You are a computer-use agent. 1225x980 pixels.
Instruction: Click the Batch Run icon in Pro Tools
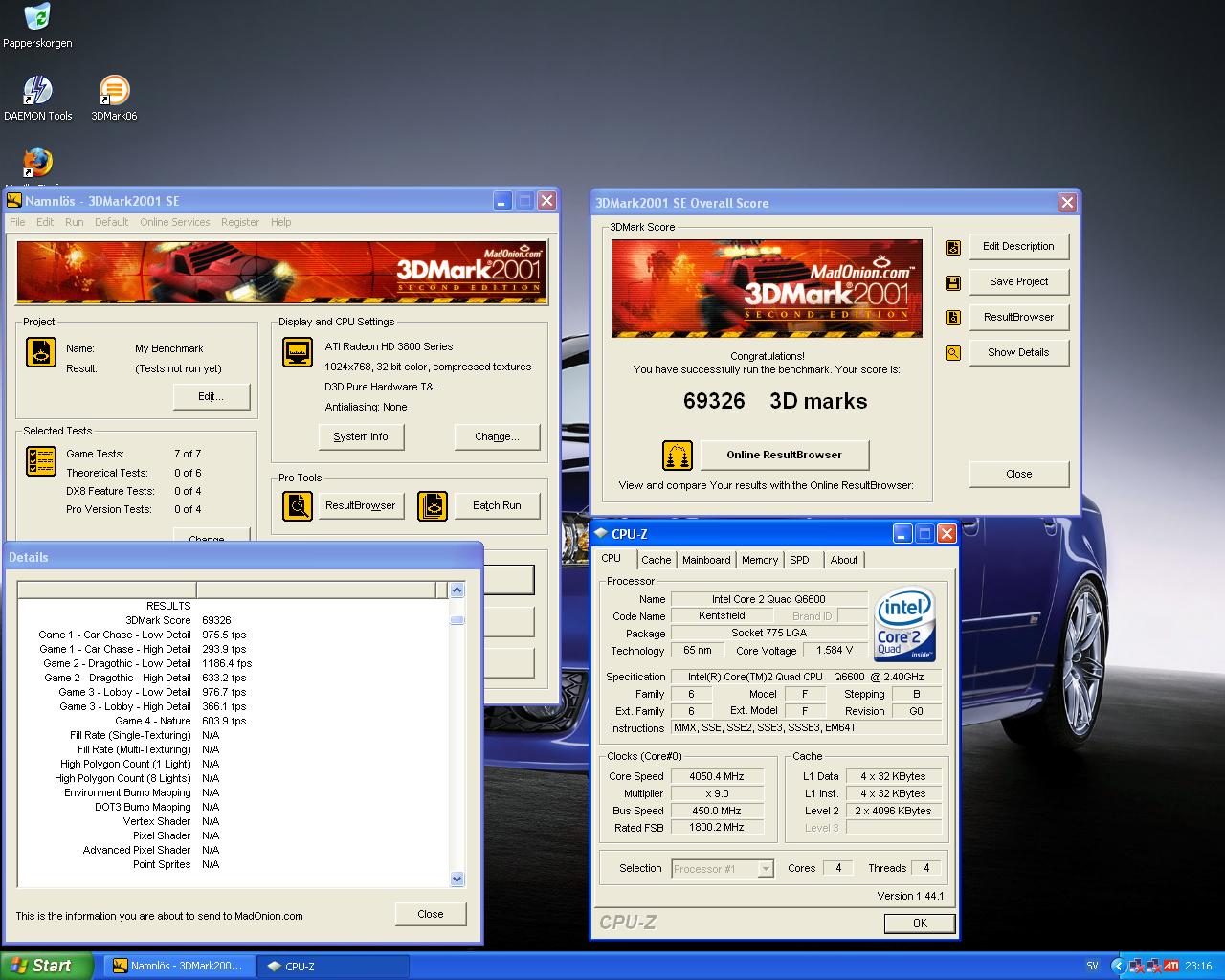tap(432, 505)
